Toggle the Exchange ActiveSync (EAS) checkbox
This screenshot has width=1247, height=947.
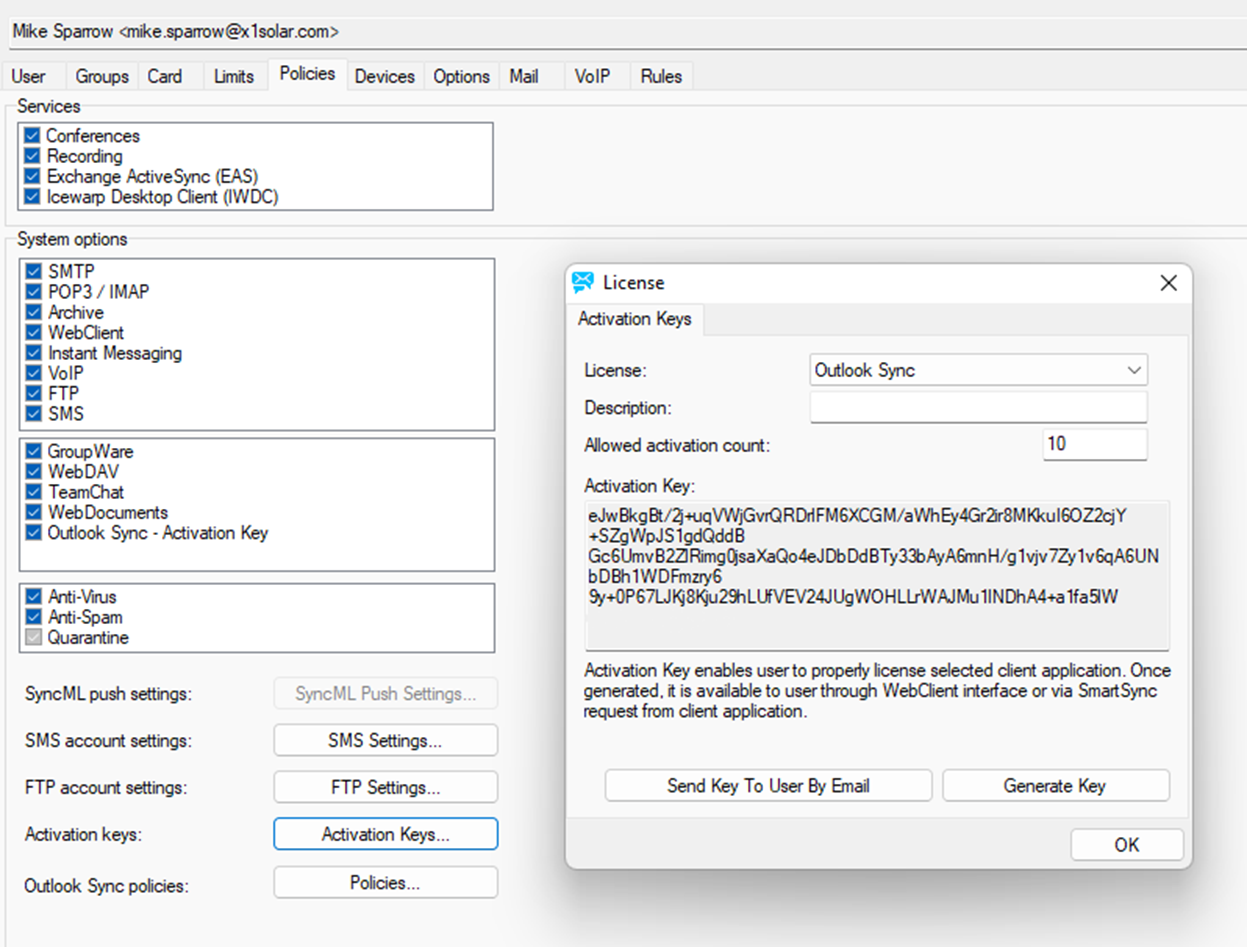pyautogui.click(x=33, y=177)
